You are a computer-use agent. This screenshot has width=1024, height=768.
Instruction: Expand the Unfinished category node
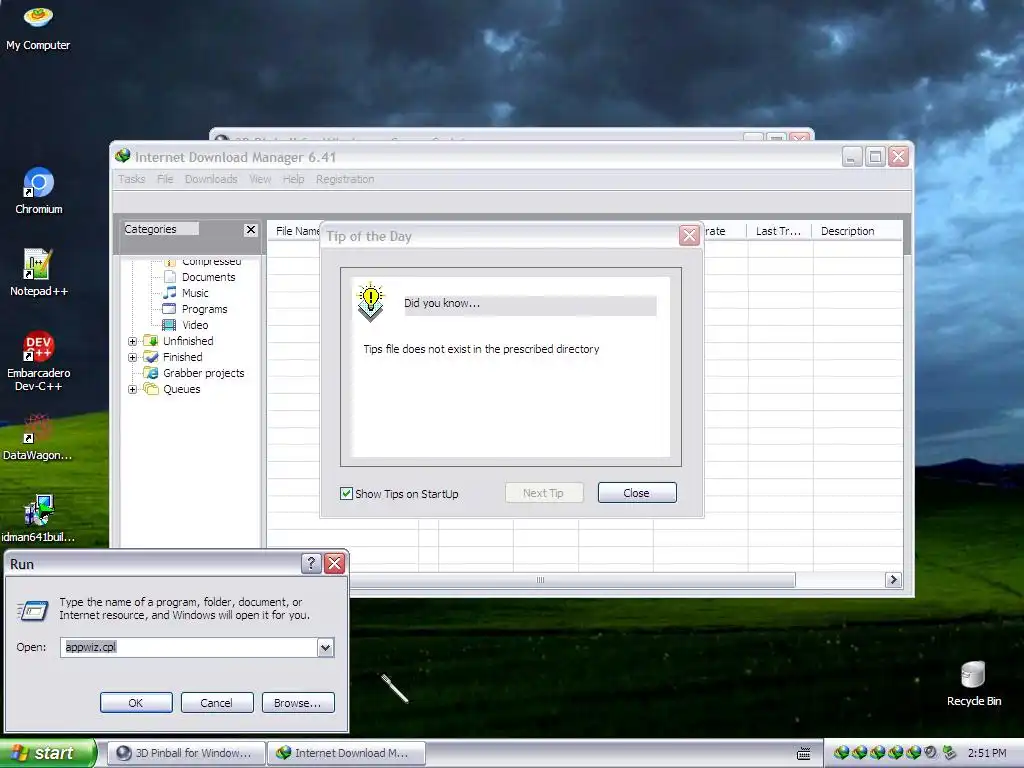[x=133, y=341]
